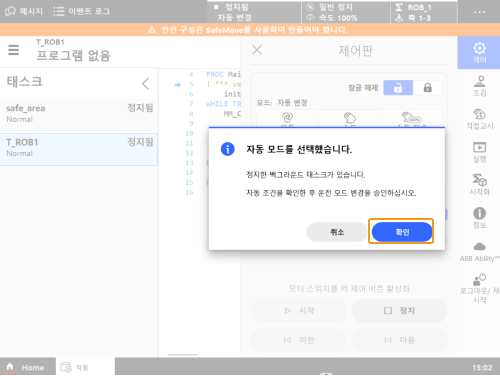
Task: Switch to unlocked padlock option
Action: [x=398, y=88]
